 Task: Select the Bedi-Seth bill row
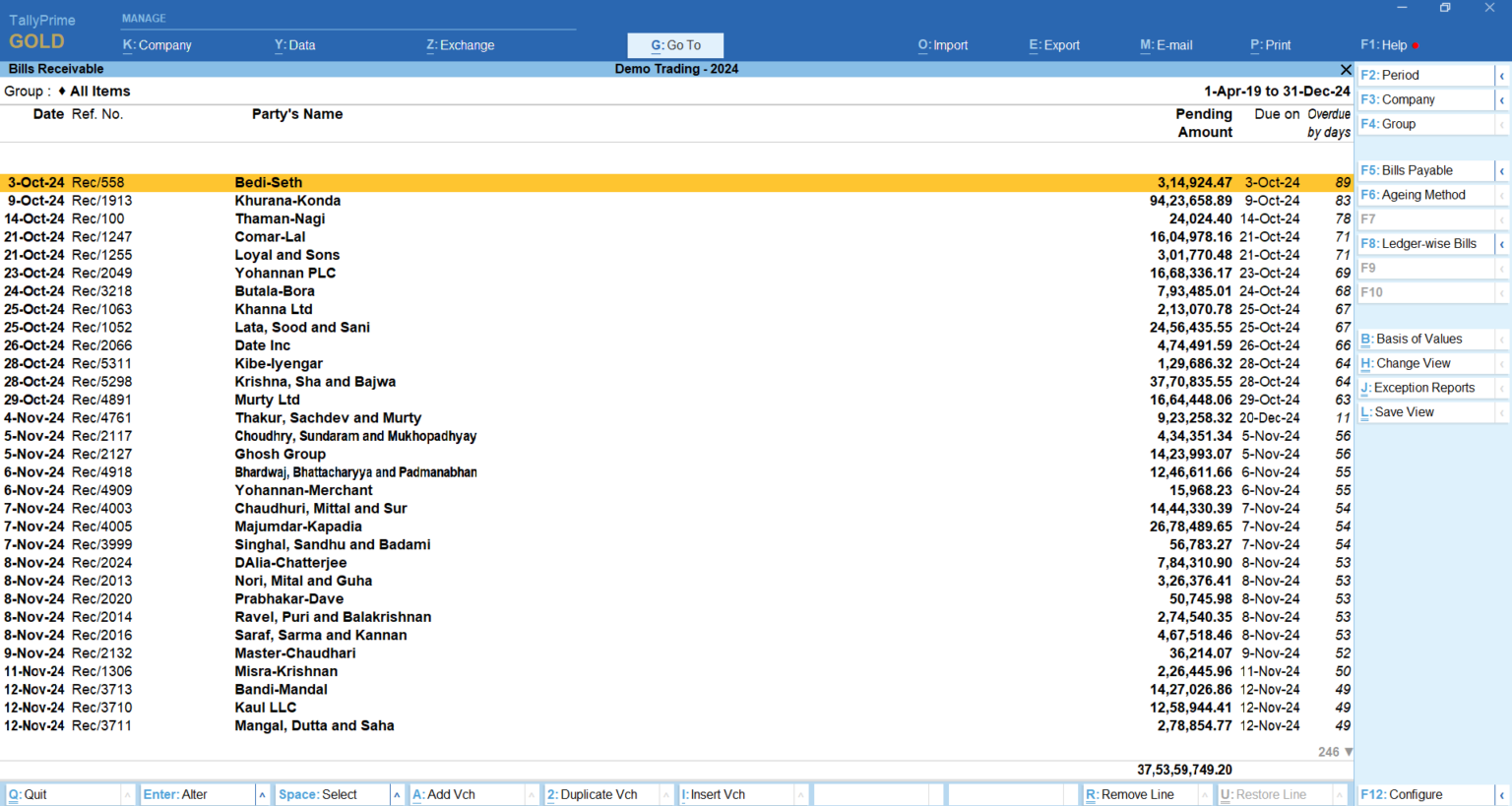click(x=268, y=182)
